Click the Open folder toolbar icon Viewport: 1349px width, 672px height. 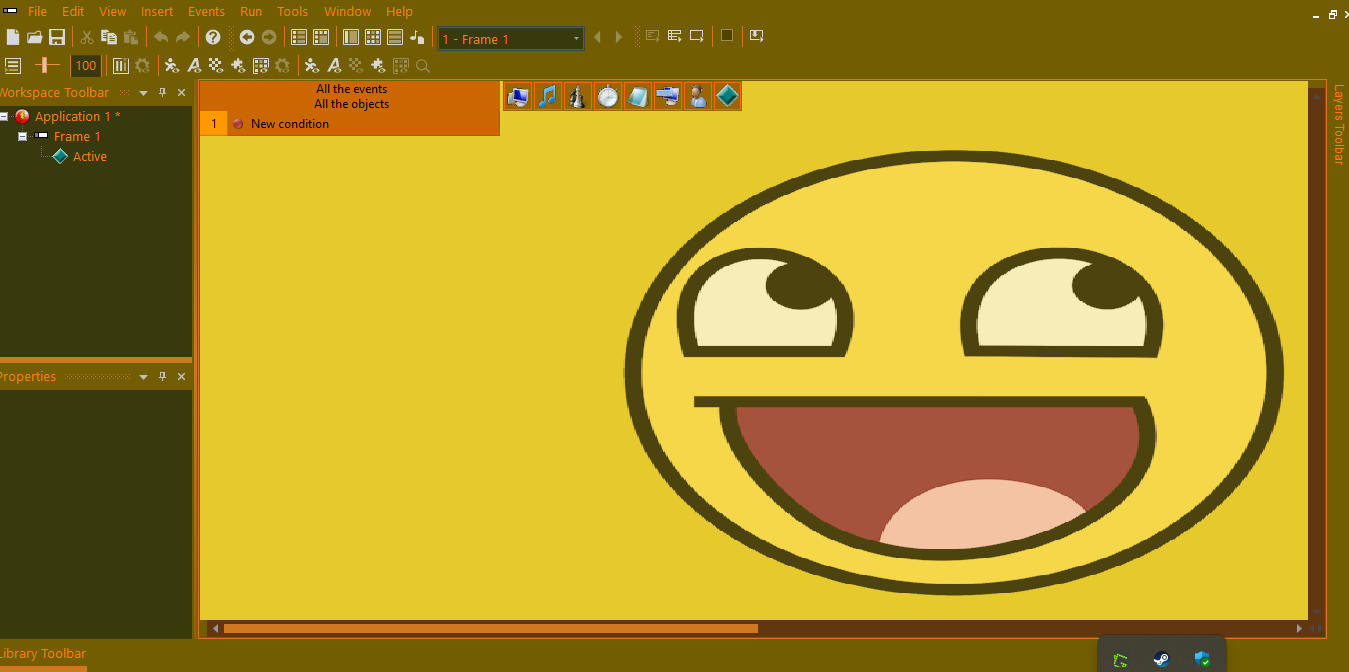(x=35, y=38)
